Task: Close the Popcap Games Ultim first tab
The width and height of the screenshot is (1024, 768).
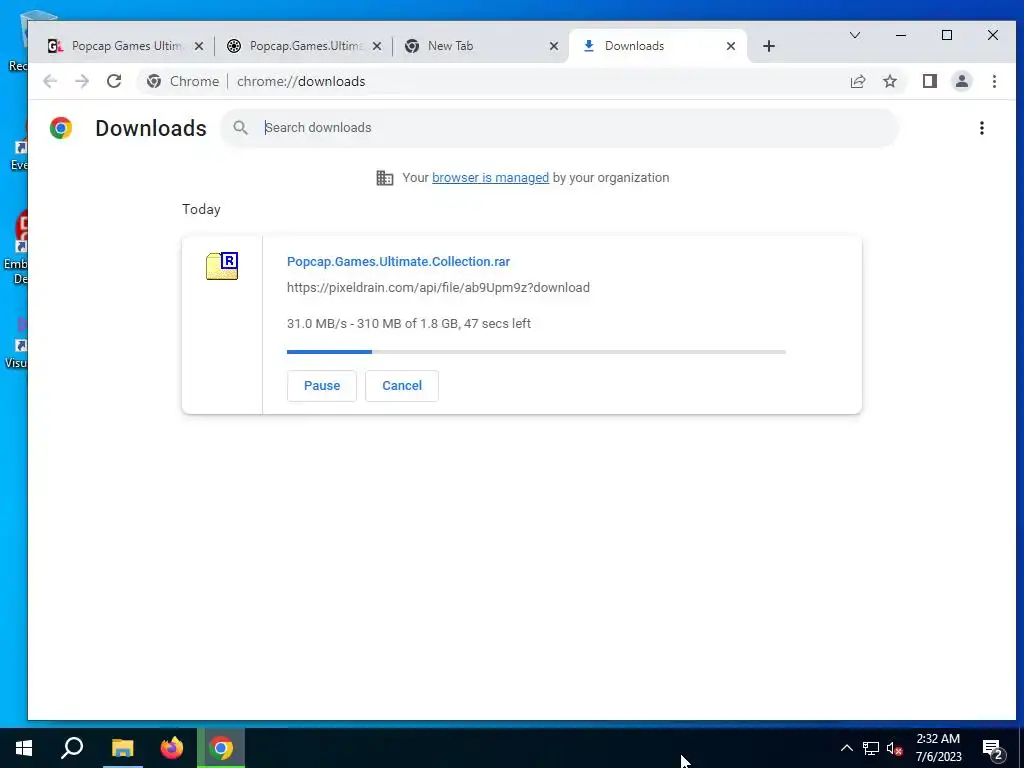Action: click(199, 46)
